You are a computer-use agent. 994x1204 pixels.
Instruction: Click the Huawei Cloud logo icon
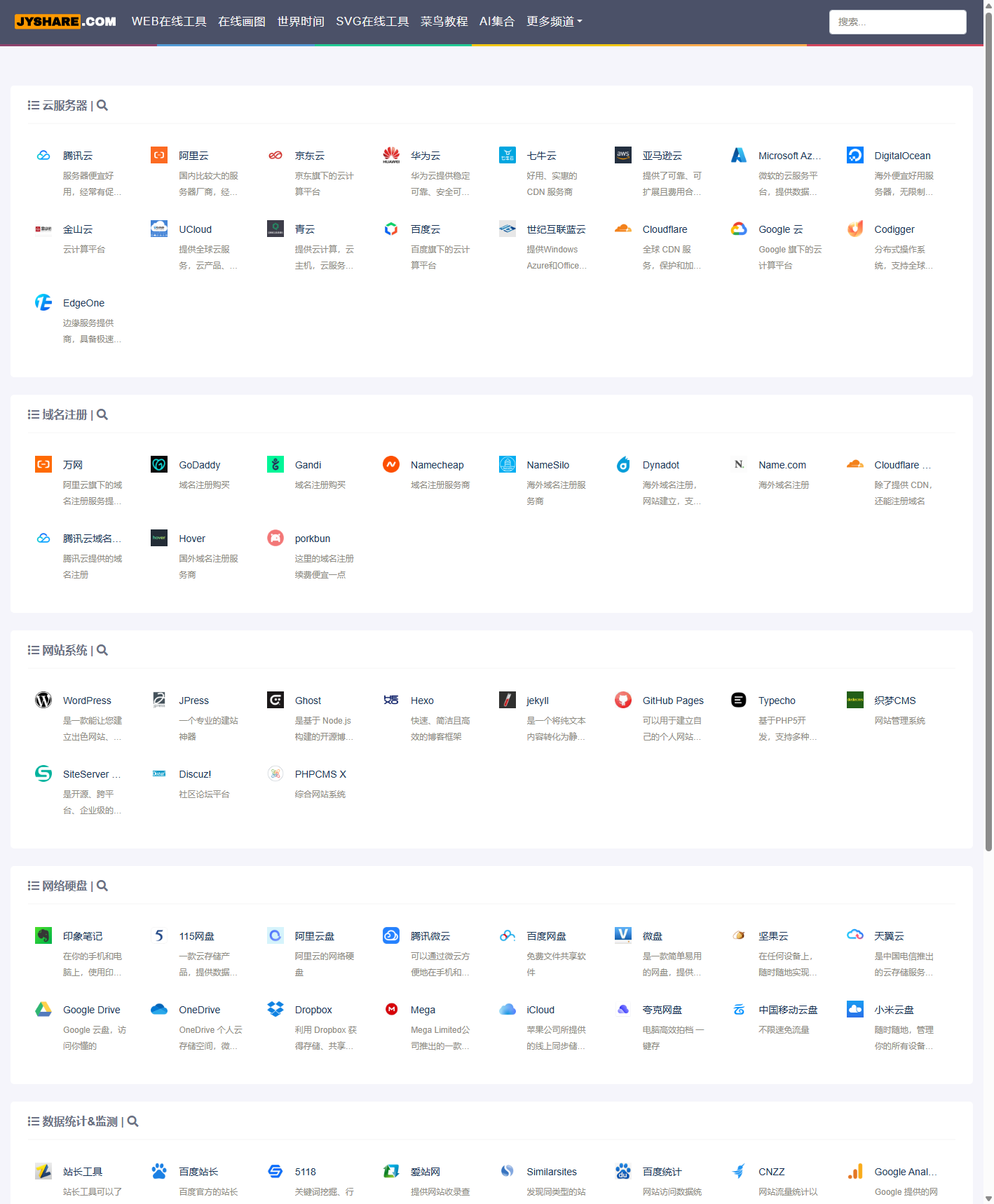point(391,155)
